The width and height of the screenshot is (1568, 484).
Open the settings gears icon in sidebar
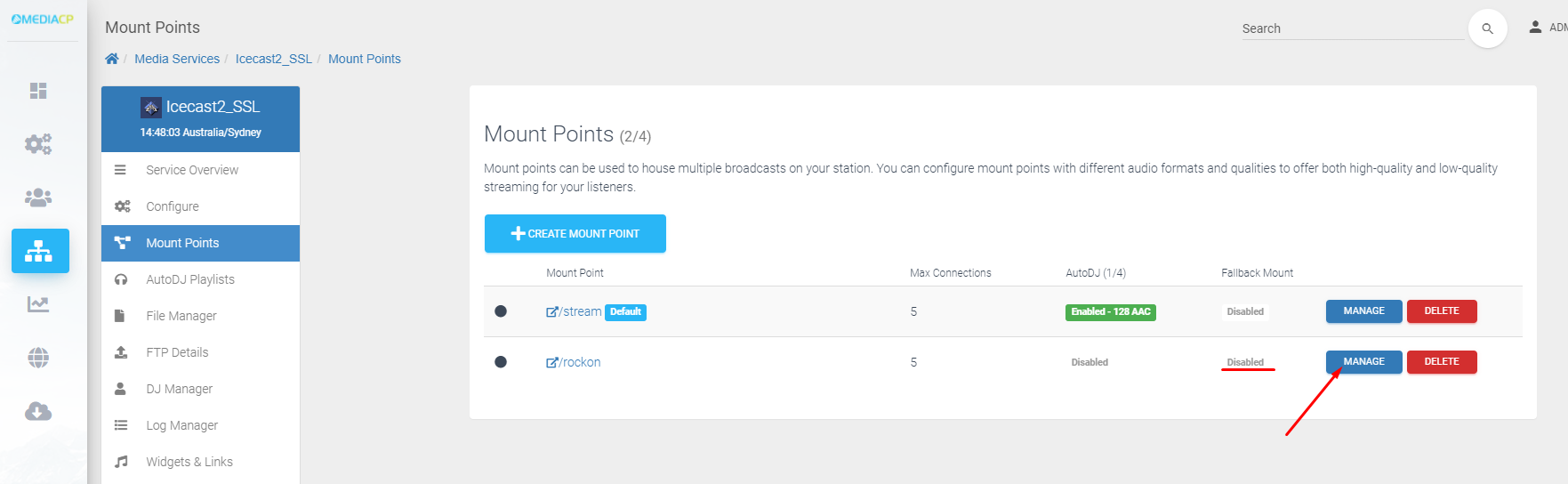pyautogui.click(x=38, y=143)
